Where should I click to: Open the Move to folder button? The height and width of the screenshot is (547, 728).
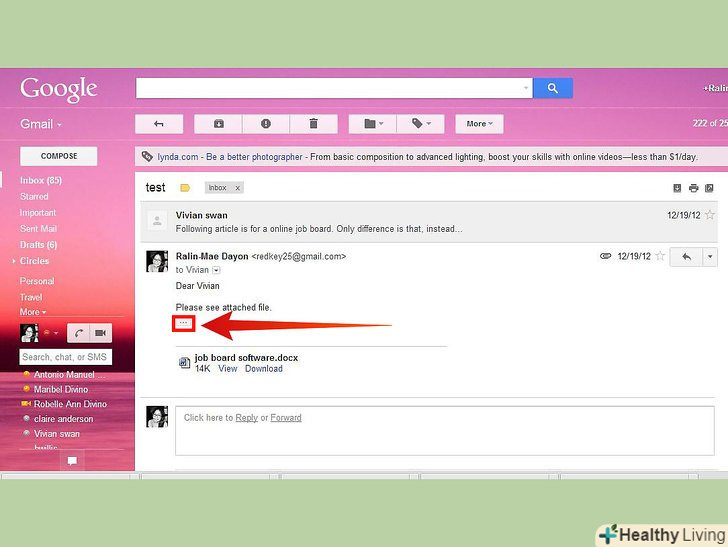pos(373,124)
